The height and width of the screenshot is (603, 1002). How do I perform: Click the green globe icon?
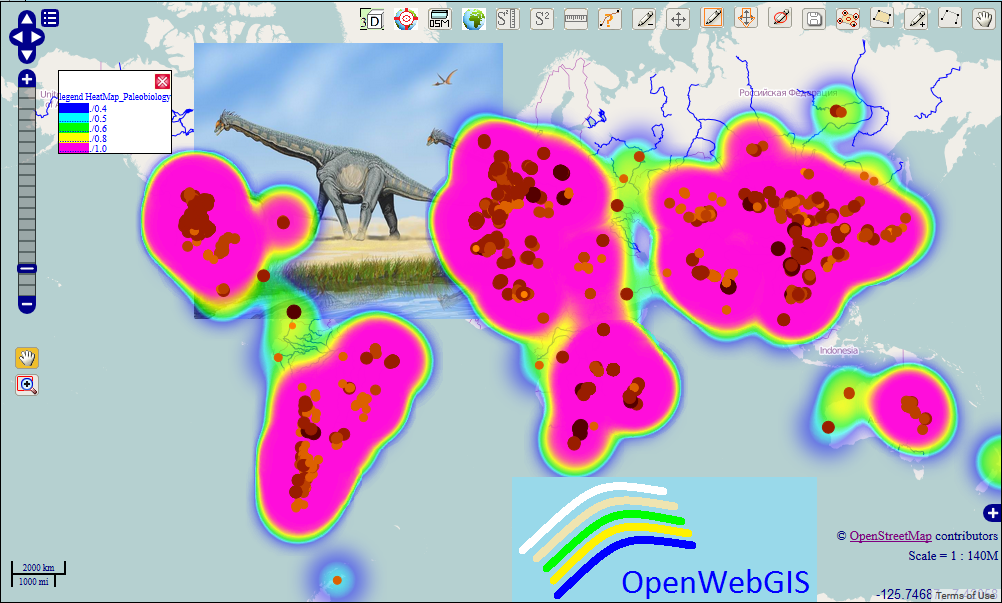click(474, 19)
